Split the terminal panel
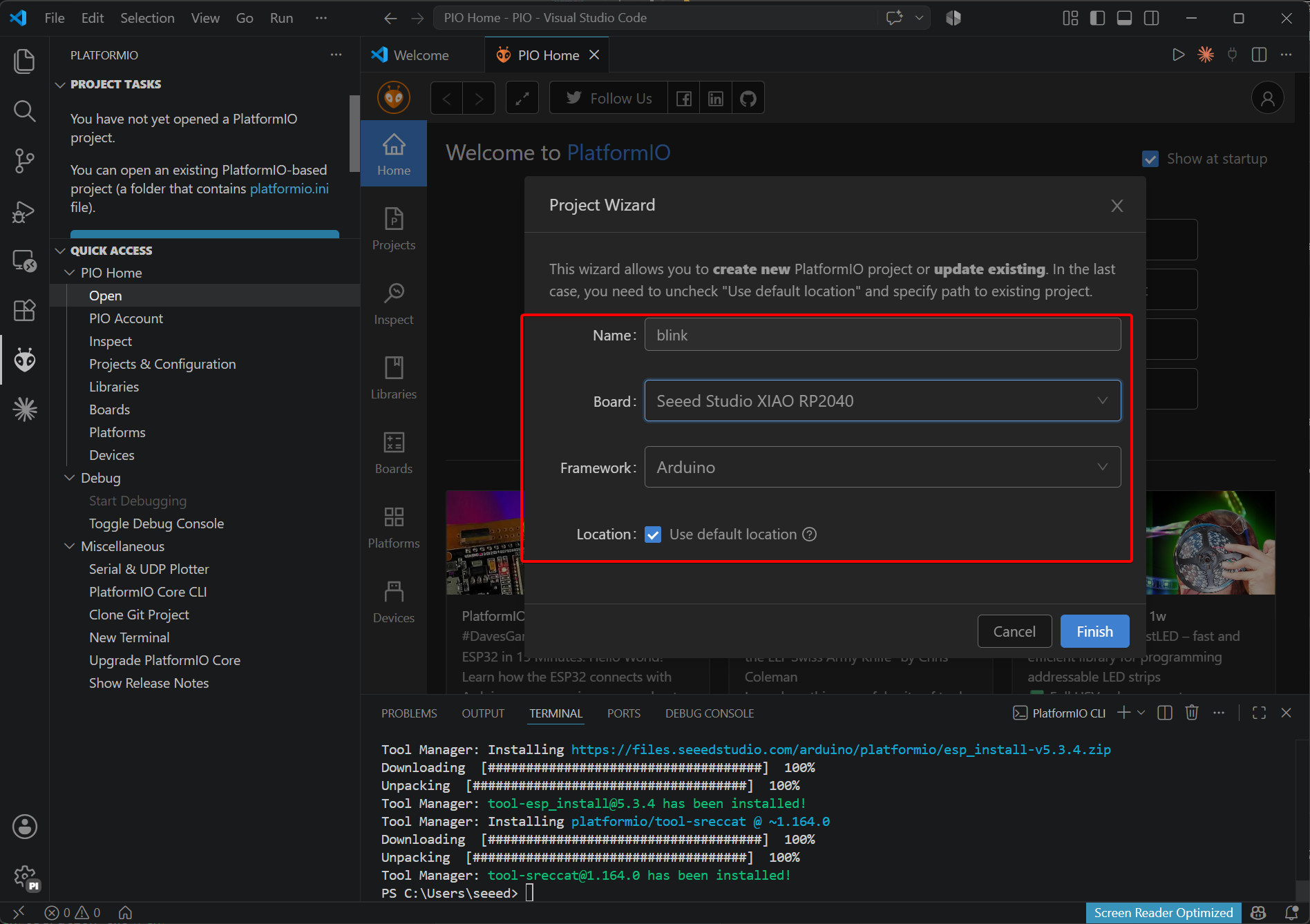1310x924 pixels. 1165,713
